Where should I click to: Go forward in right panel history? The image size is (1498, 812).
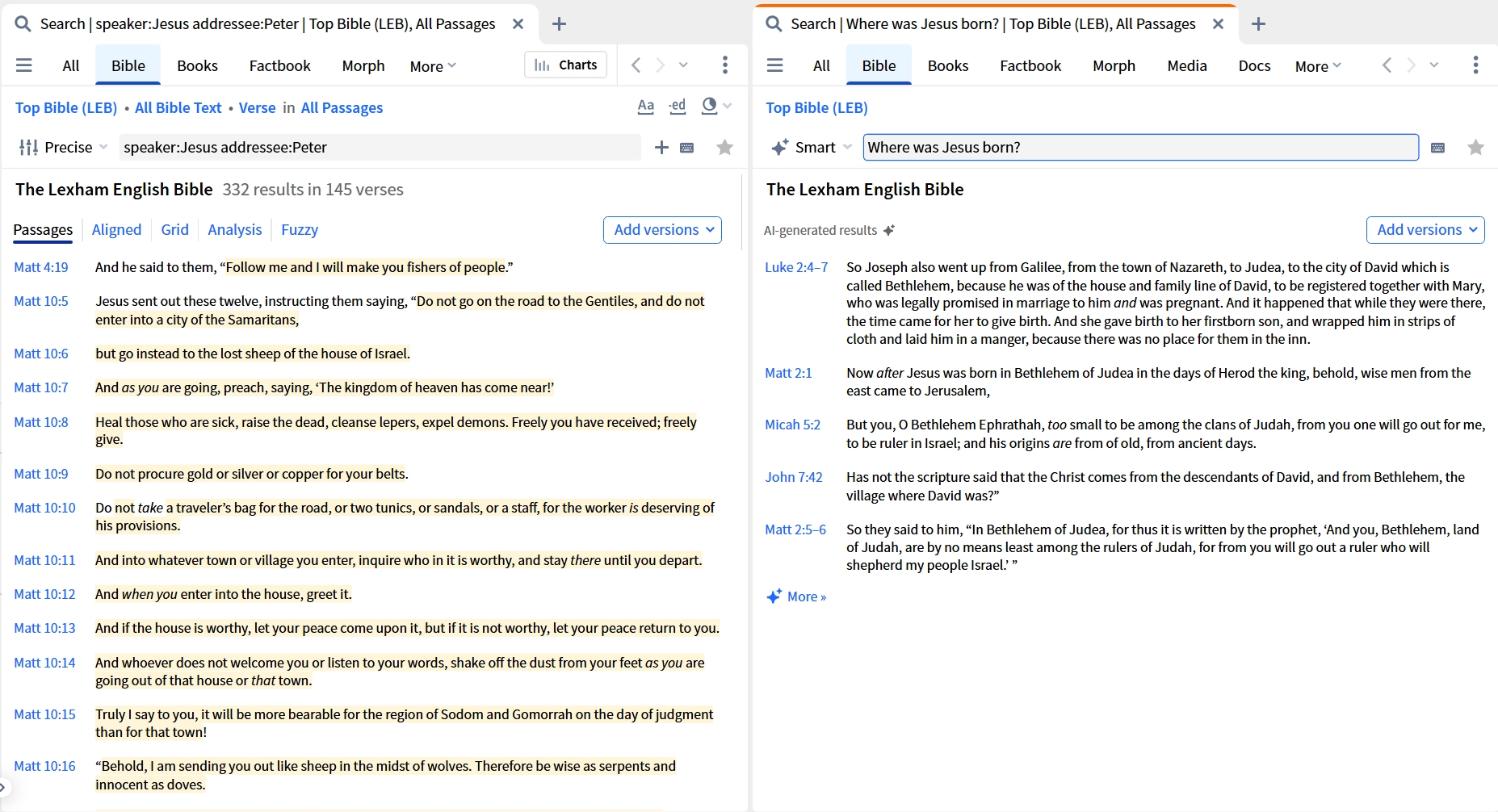(1412, 65)
